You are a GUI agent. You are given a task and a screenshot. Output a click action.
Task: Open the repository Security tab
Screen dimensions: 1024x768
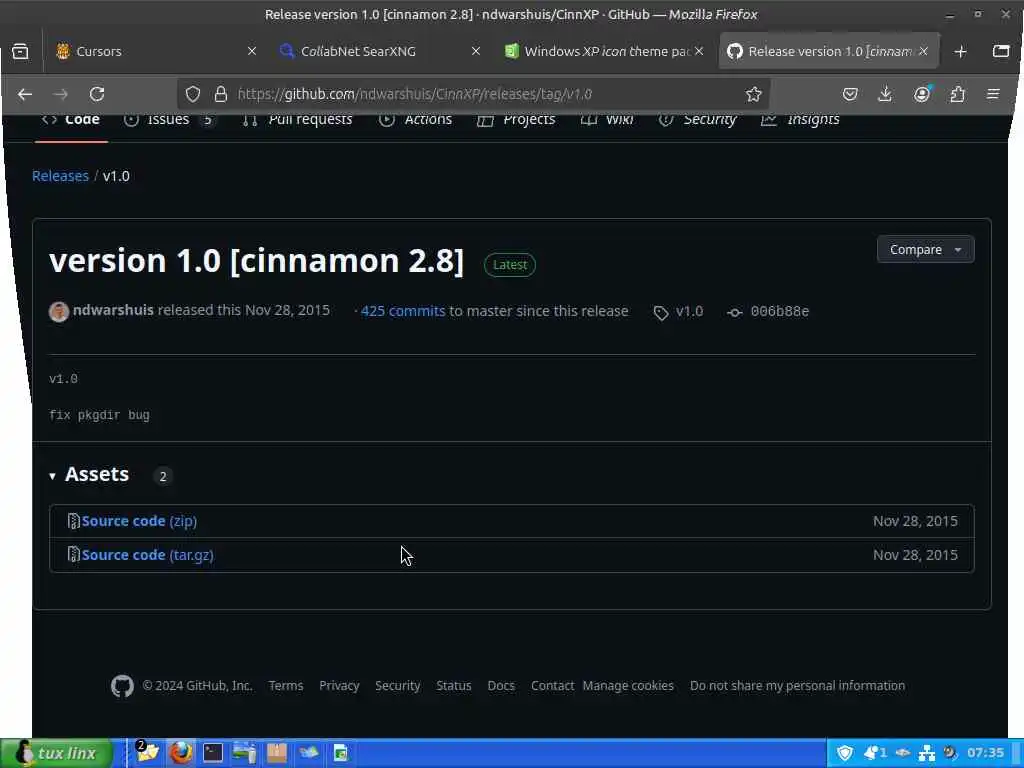pyautogui.click(x=697, y=120)
